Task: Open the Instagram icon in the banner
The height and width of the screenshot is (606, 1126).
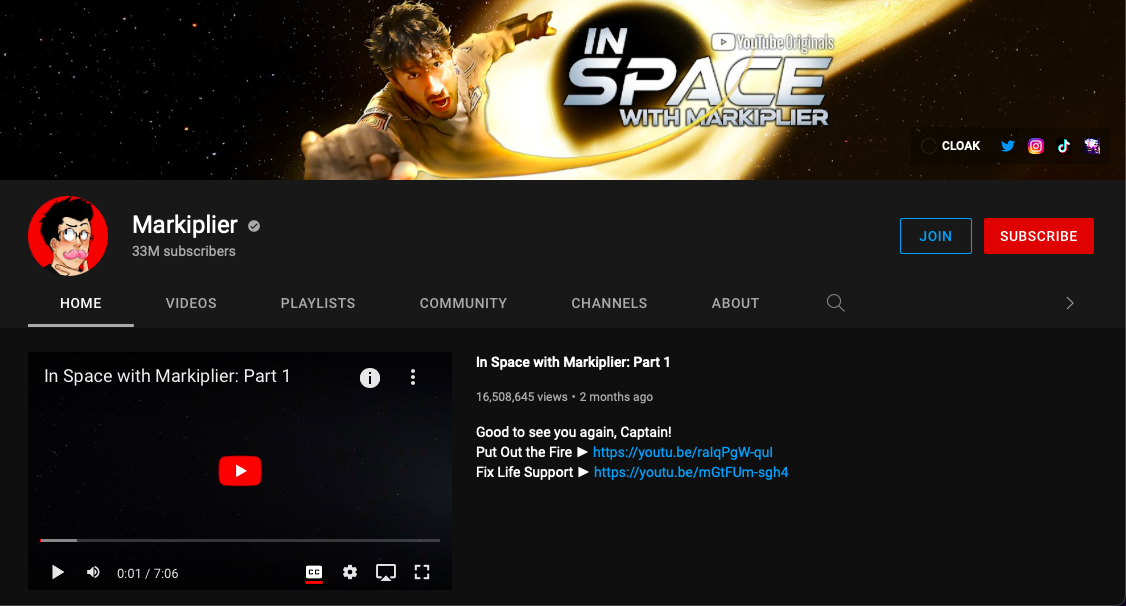Action: coord(1036,146)
